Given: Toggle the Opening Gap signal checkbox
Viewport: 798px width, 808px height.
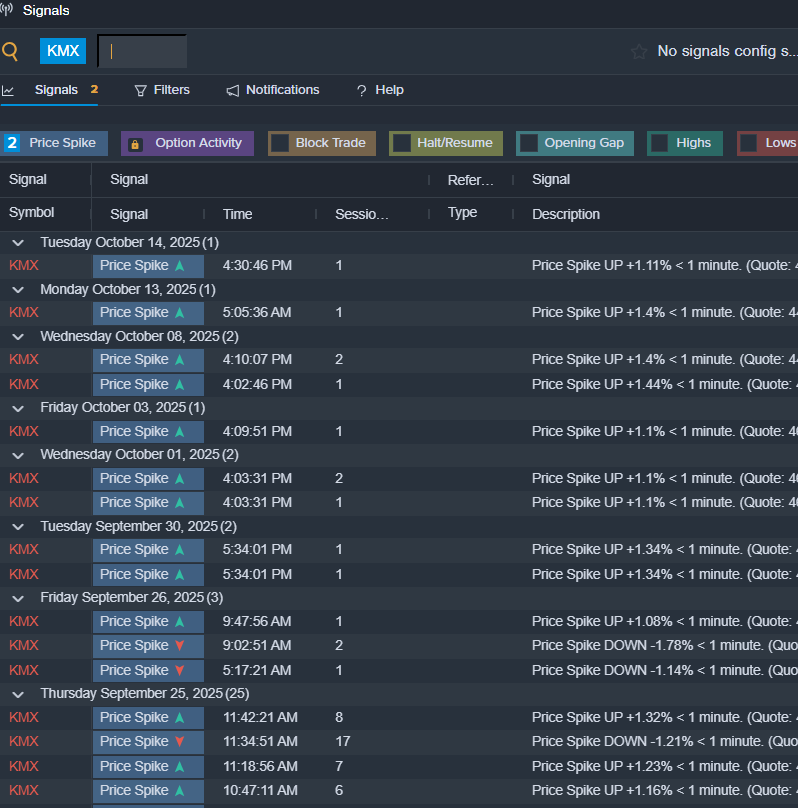Looking at the screenshot, I should tap(529, 143).
